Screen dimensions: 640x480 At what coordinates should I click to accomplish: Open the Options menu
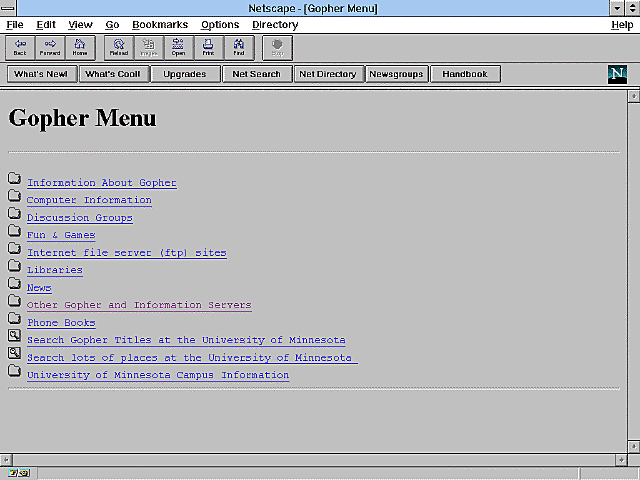pos(220,25)
